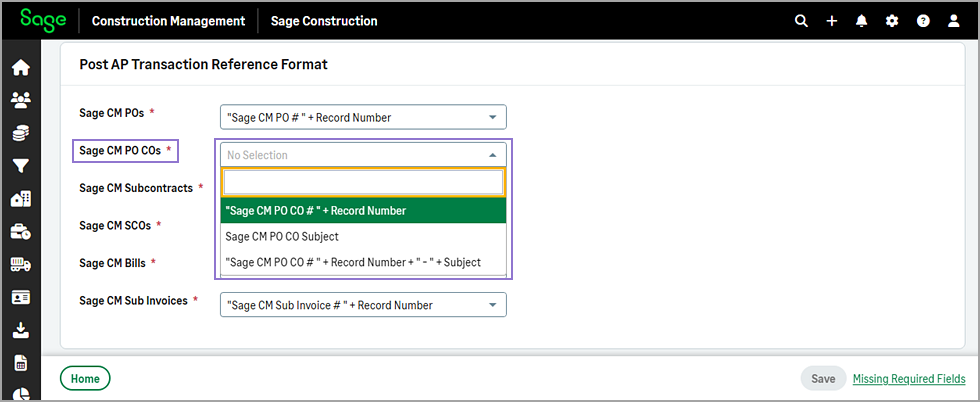
Task: Click the Sage Construction header title
Action: coord(324,21)
